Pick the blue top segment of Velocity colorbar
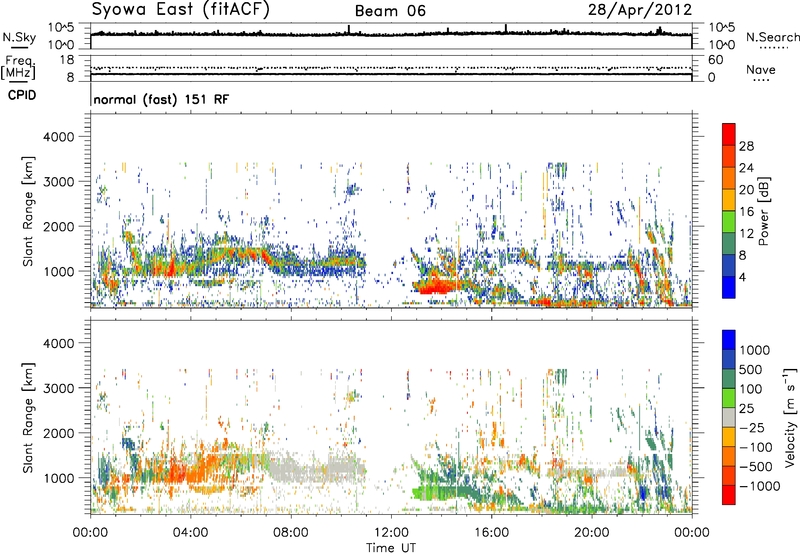Viewport: 800px width, 554px height. coord(729,340)
